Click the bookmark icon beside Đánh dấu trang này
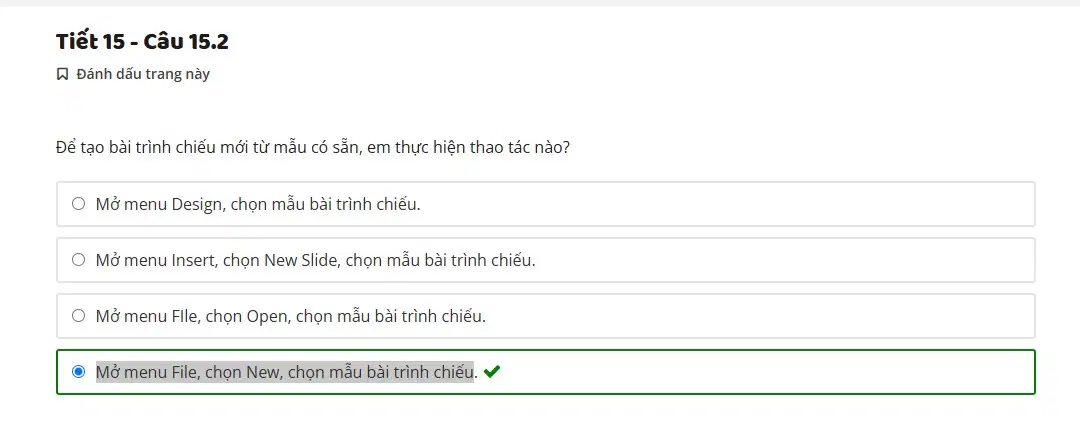Screen dimensions: 1080x441 pos(62,74)
